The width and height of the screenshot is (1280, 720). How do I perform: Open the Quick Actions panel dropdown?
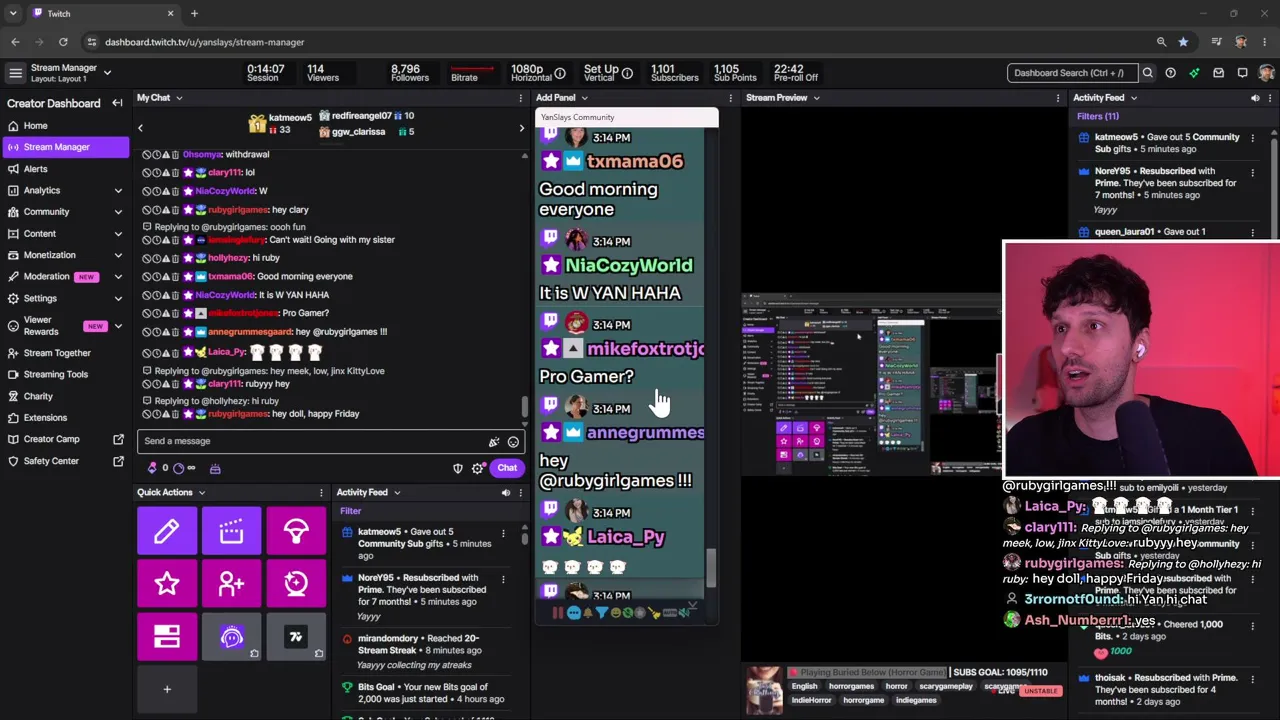click(x=201, y=493)
